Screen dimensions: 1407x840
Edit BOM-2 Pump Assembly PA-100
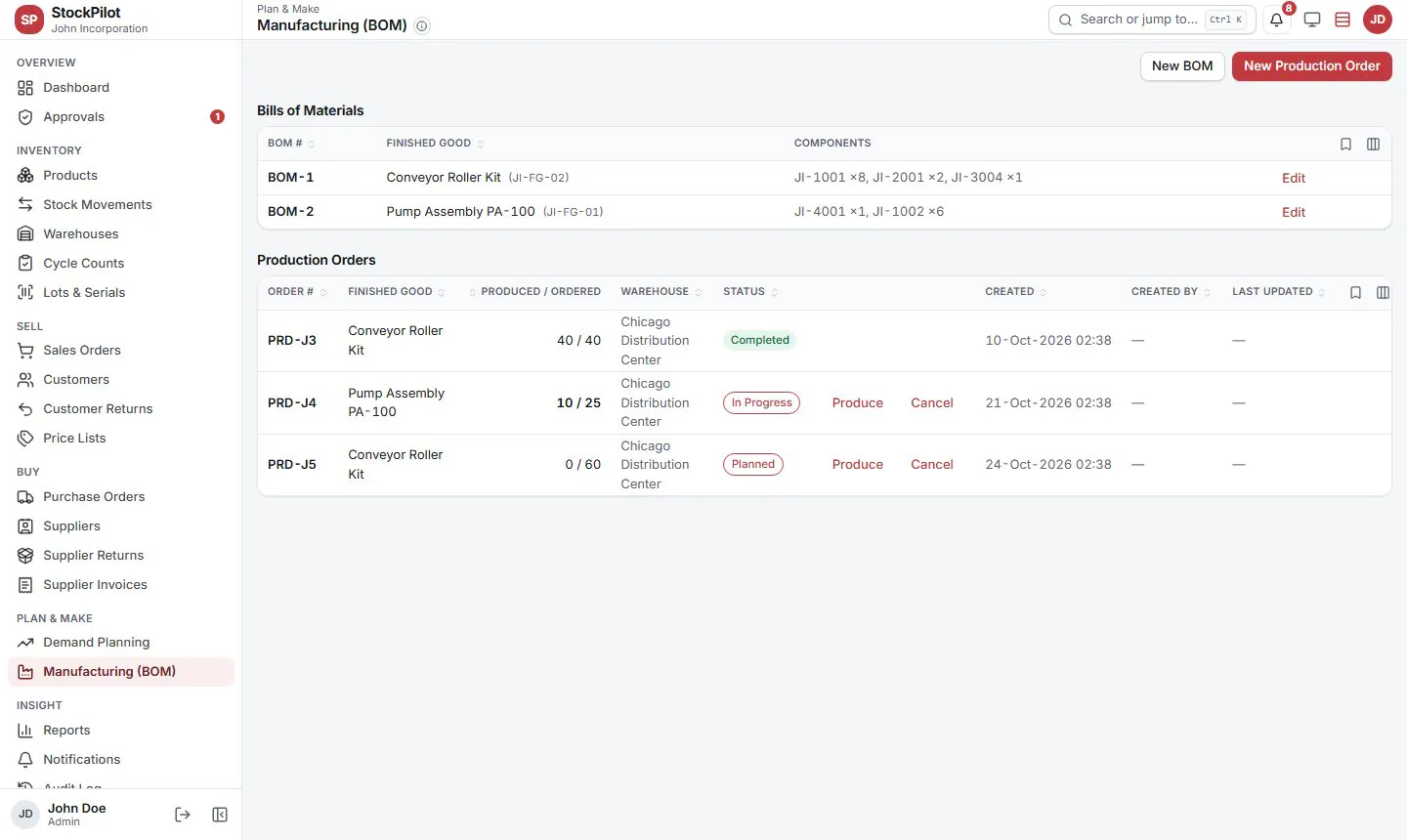tap(1294, 212)
